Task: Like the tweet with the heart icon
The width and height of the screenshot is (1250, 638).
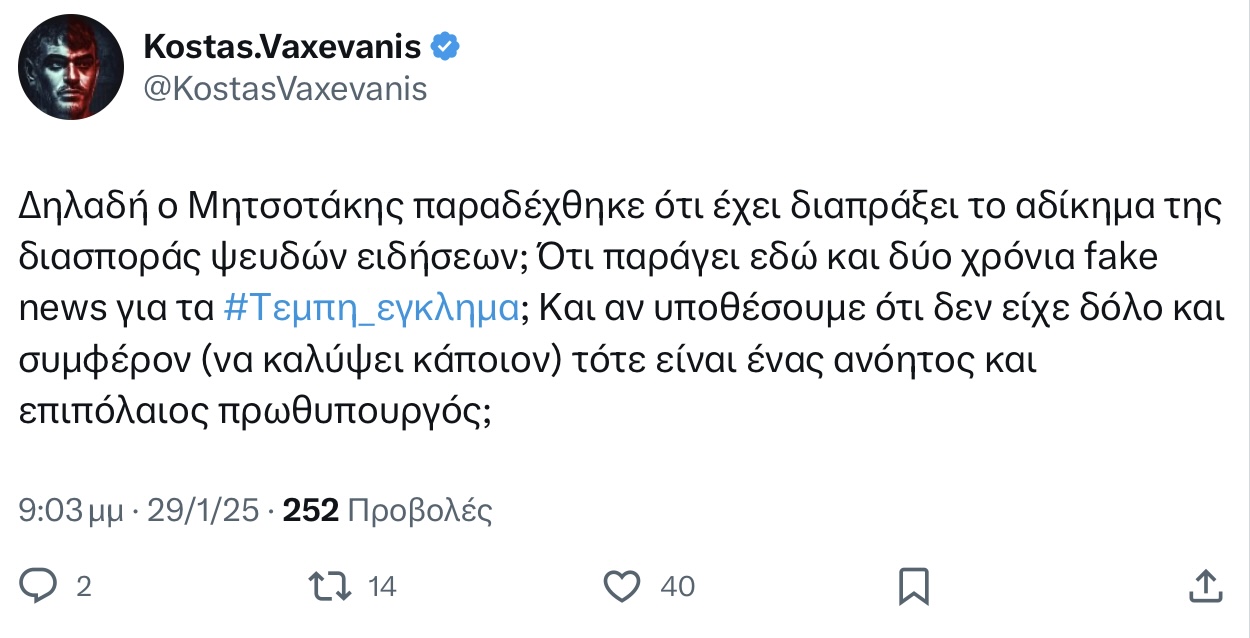Action: click(623, 585)
